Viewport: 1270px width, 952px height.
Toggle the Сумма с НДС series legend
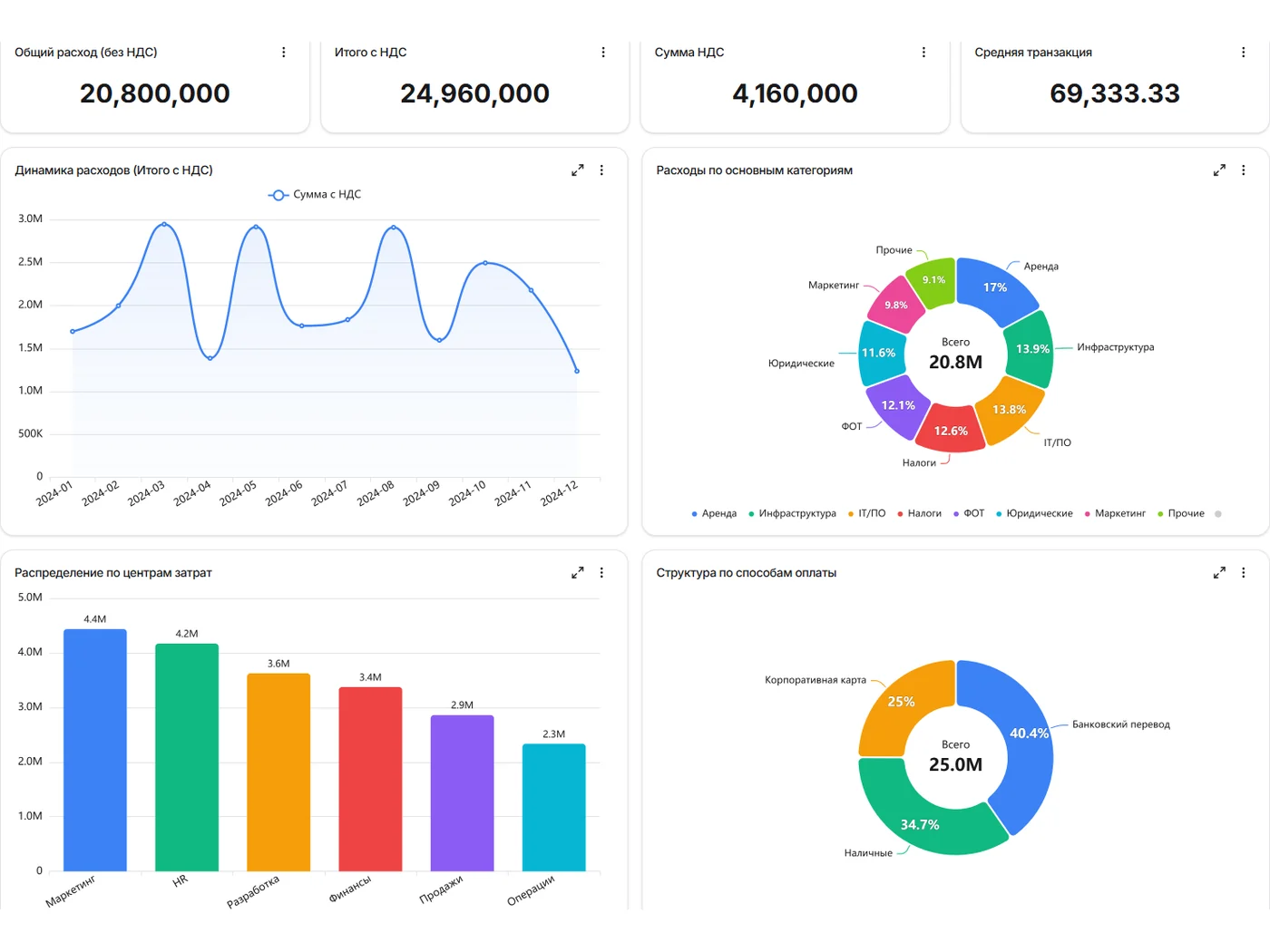point(315,195)
